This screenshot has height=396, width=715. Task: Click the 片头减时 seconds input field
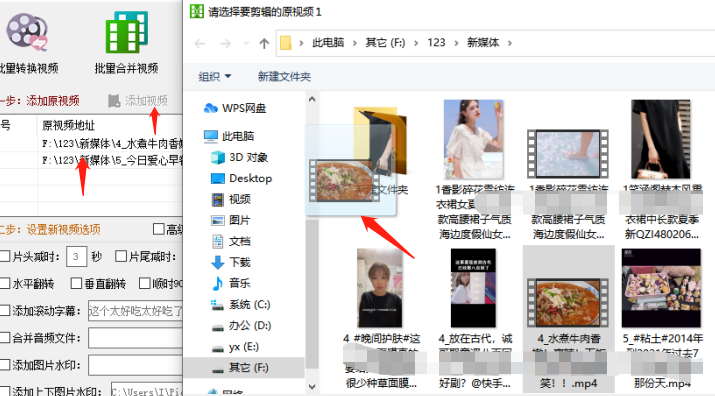[x=76, y=256]
